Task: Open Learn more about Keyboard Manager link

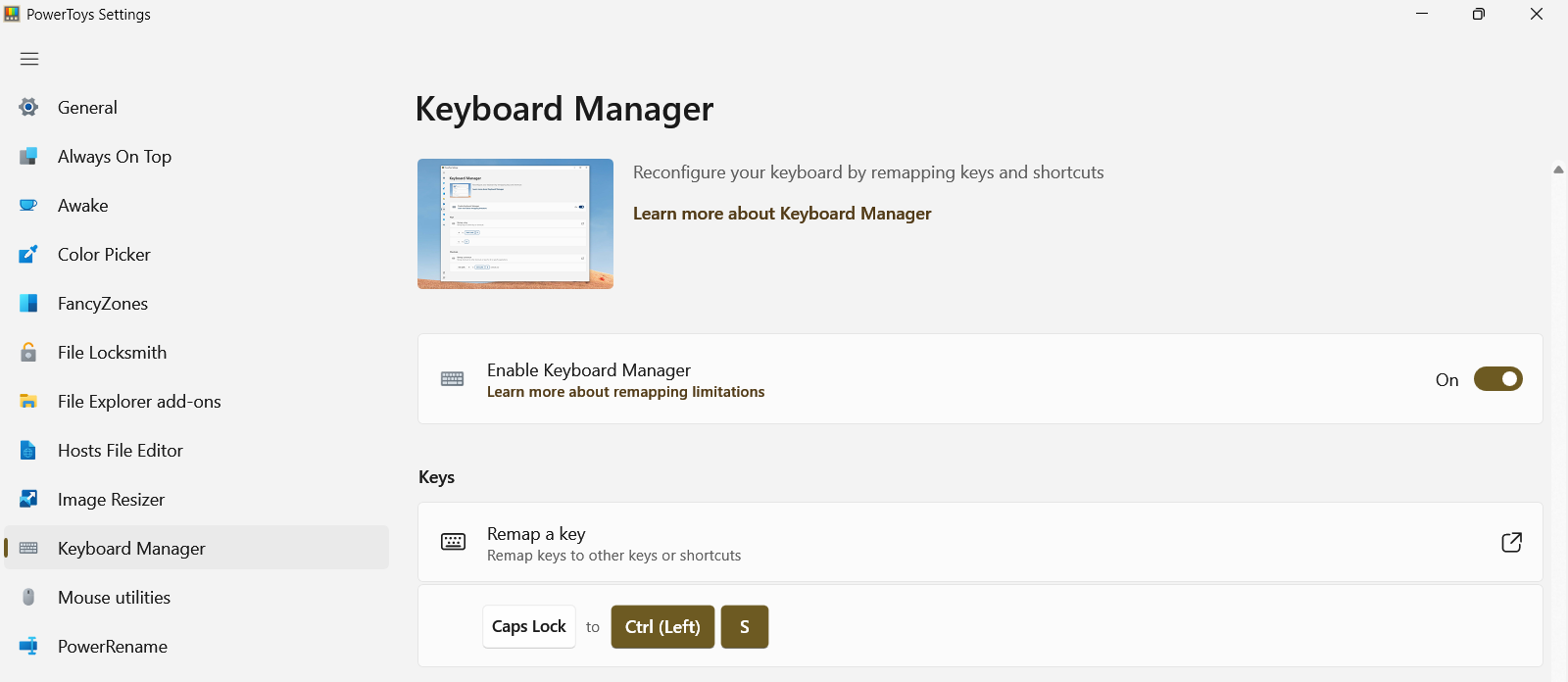Action: (781, 214)
